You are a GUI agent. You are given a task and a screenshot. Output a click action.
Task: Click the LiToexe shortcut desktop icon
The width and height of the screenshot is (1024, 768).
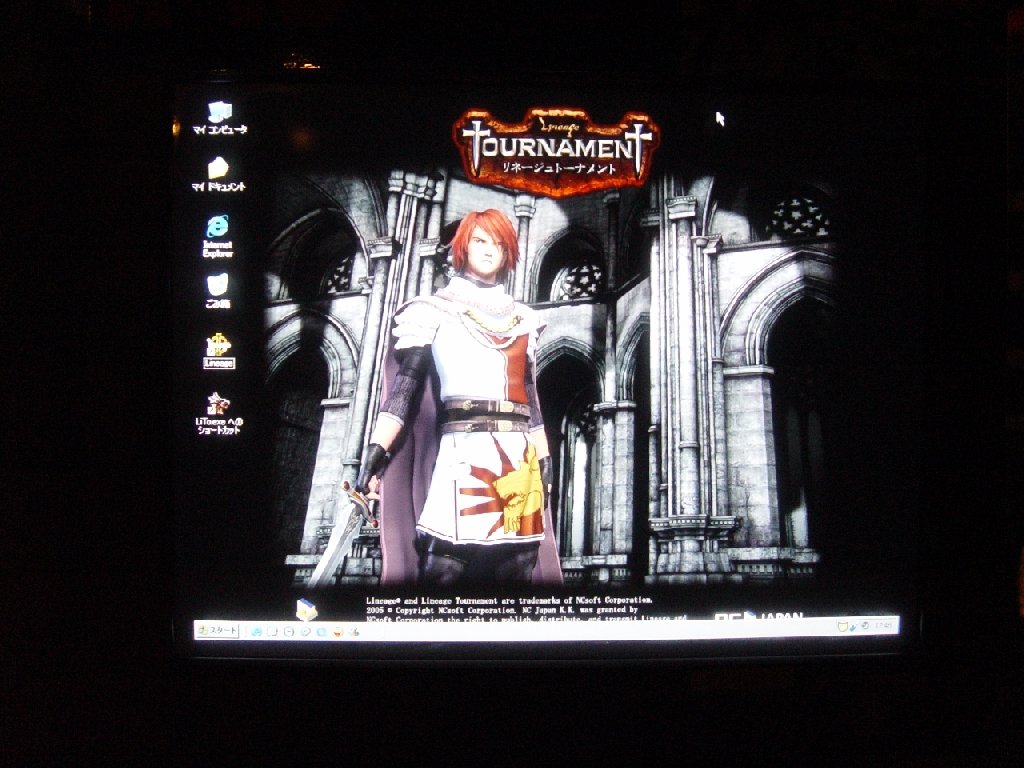pyautogui.click(x=218, y=404)
